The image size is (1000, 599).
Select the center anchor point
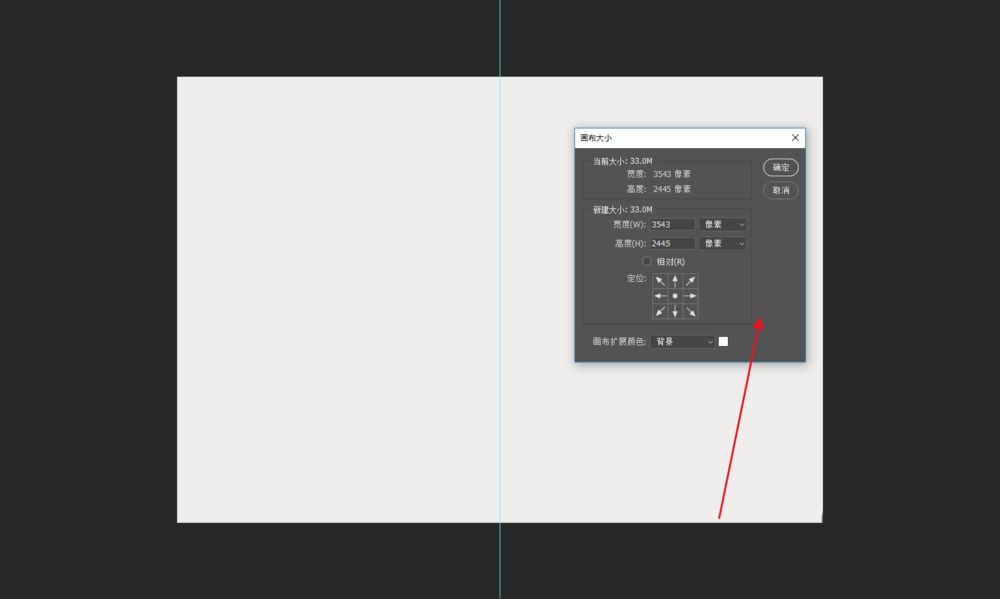[x=675, y=296]
